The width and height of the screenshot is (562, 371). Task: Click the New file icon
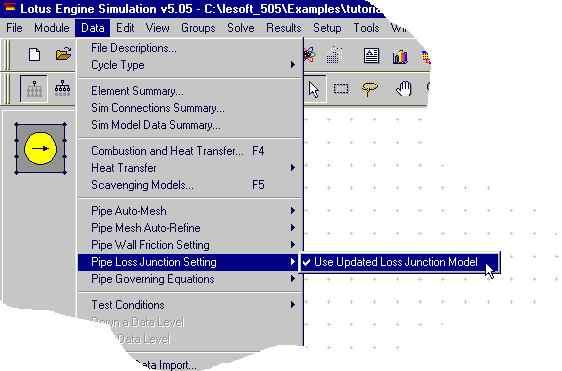(x=34, y=55)
